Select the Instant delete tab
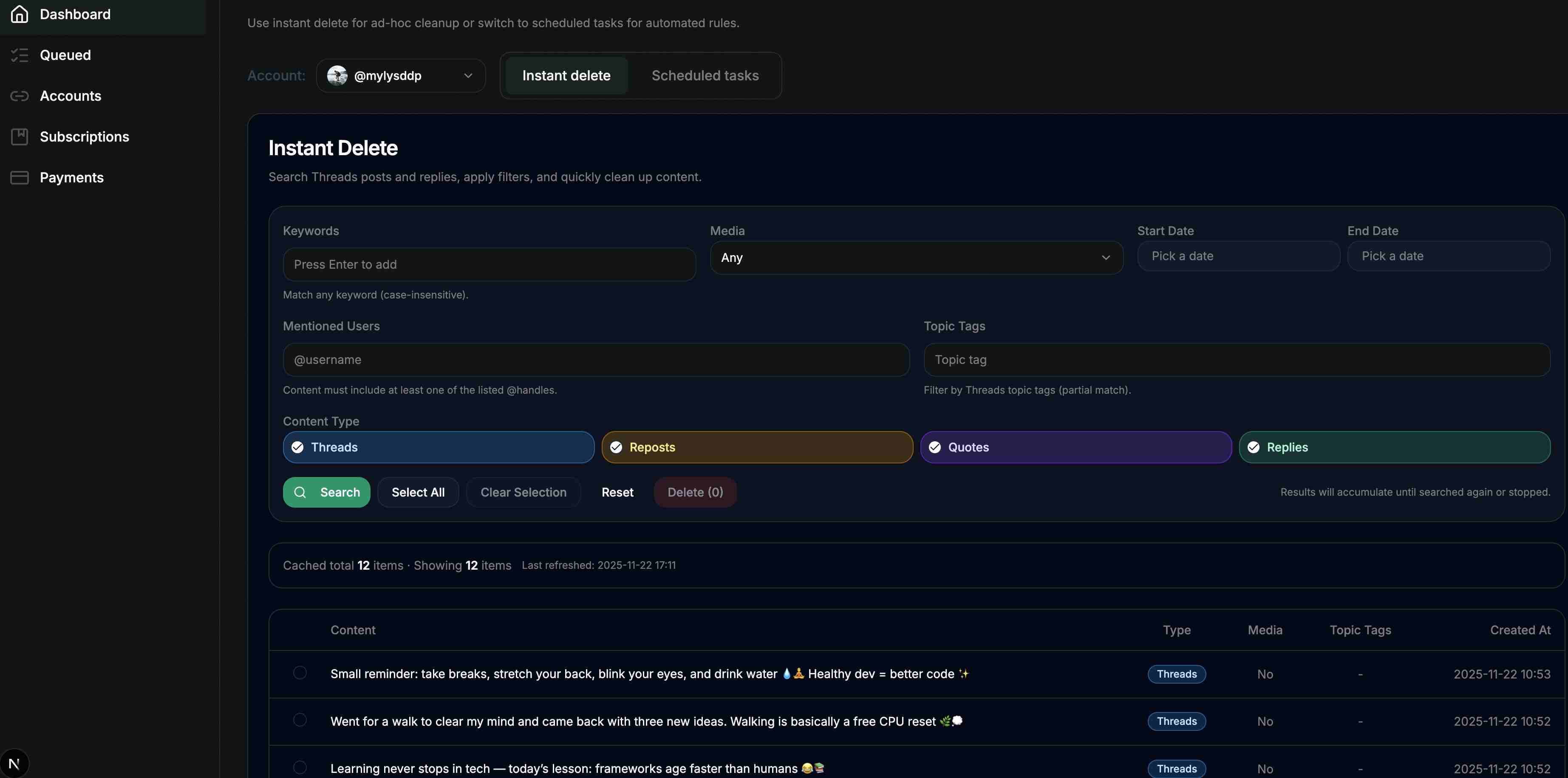The height and width of the screenshot is (778, 1568). point(566,75)
